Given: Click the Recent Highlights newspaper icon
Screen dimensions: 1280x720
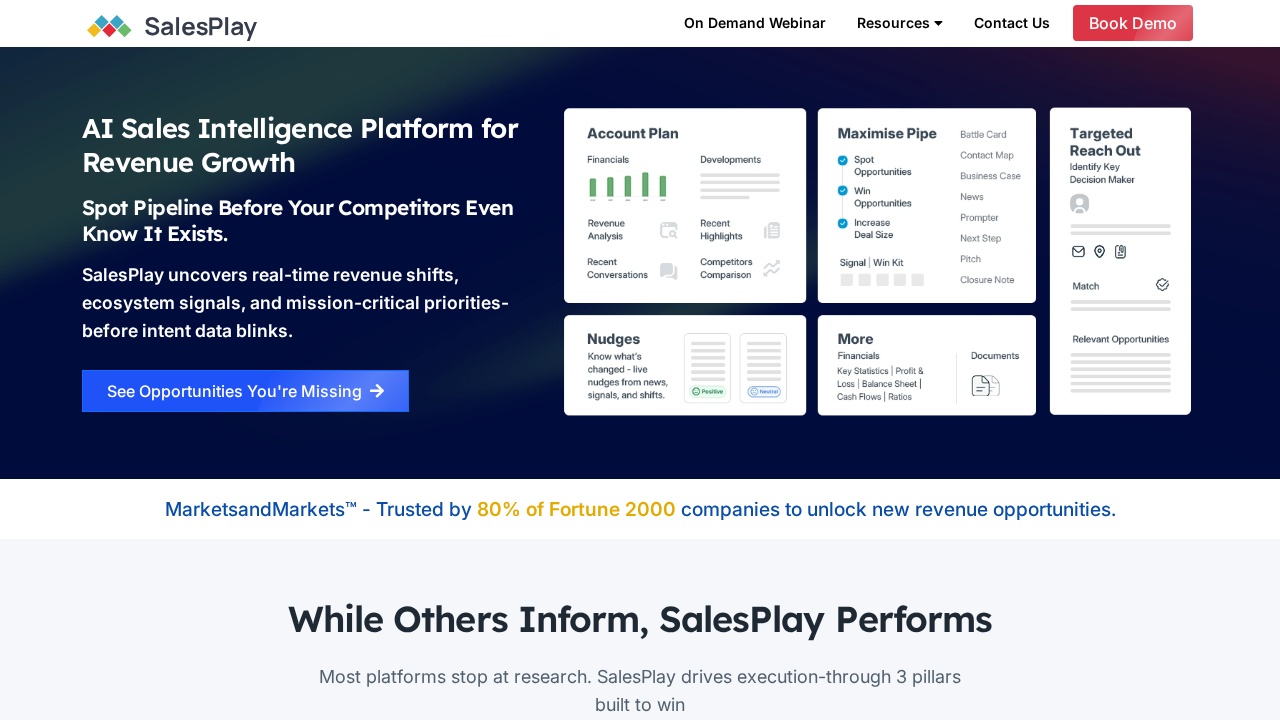Looking at the screenshot, I should [x=772, y=230].
